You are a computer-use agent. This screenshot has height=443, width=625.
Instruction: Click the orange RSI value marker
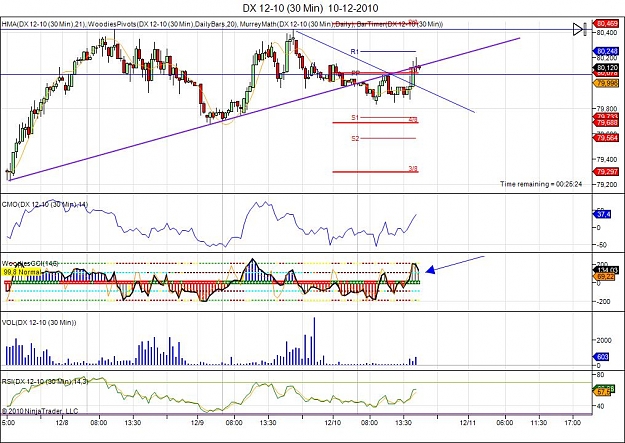604,392
